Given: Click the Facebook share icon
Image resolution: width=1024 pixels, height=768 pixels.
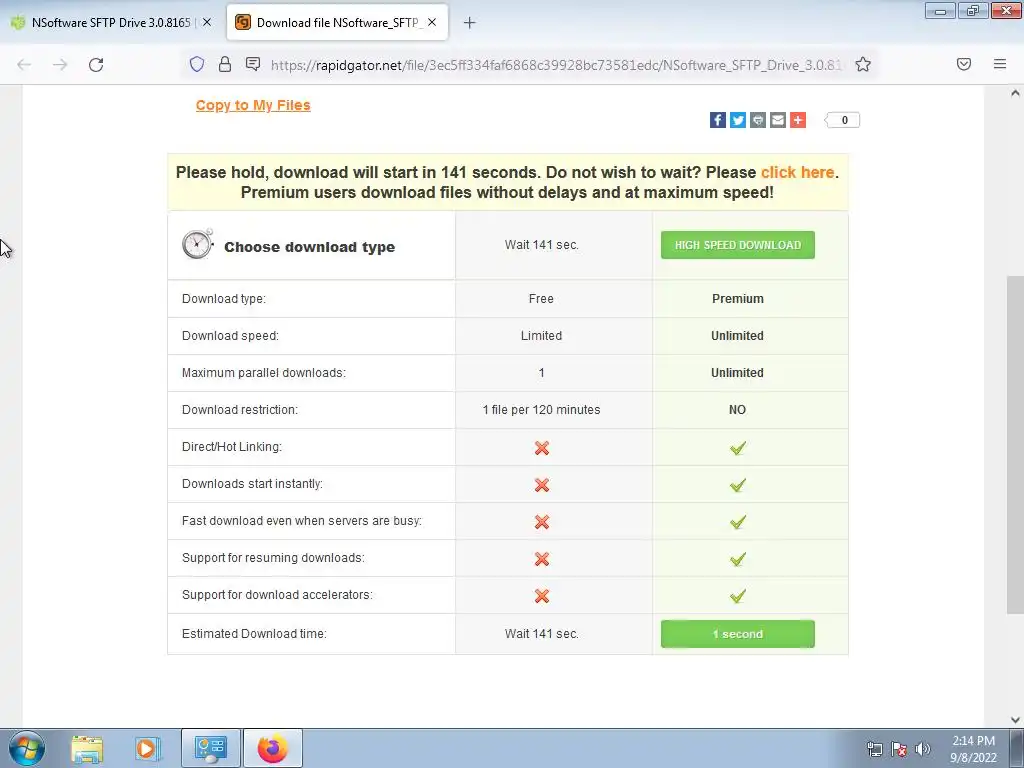Looking at the screenshot, I should 717,120.
